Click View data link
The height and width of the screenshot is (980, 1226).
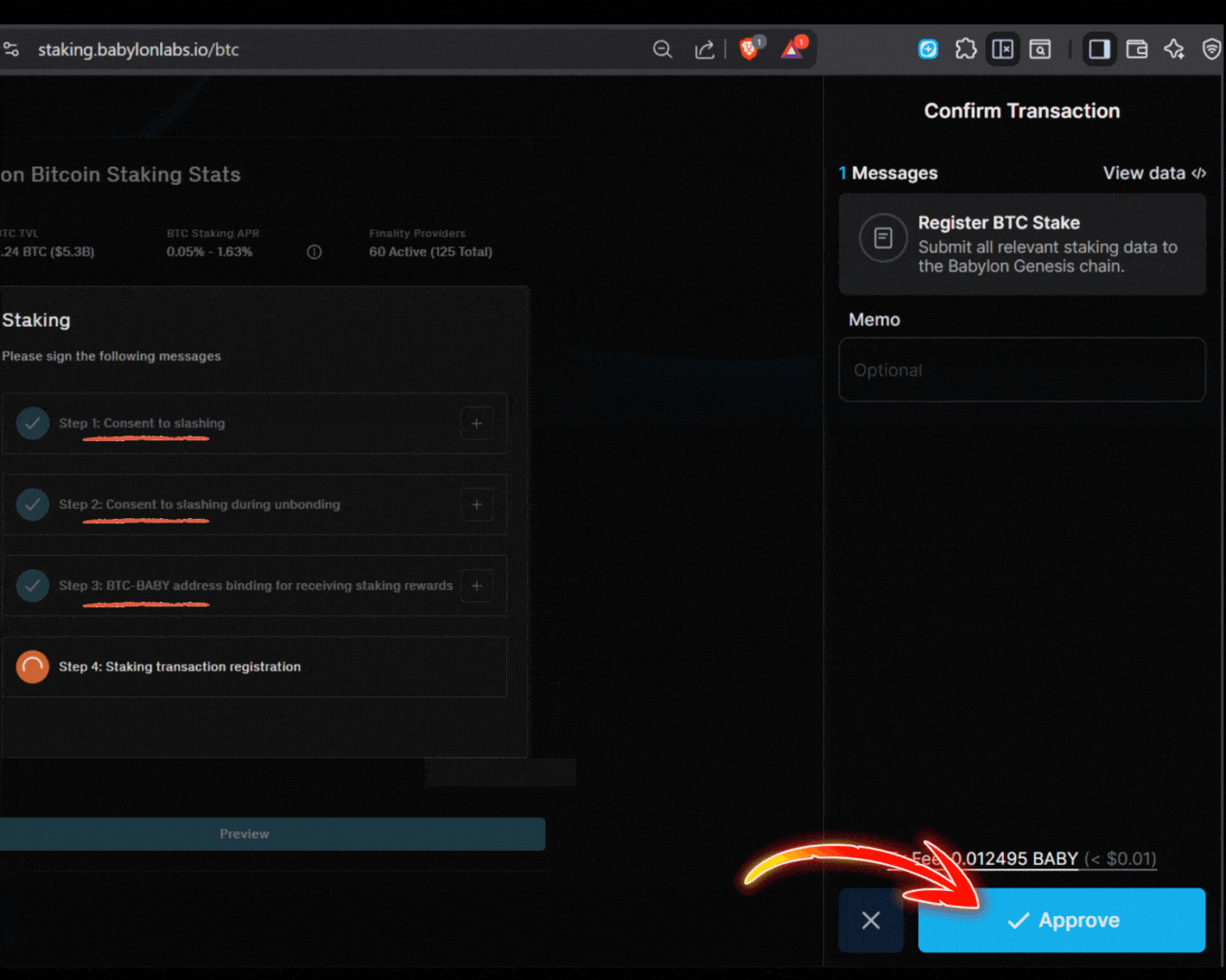point(1153,173)
